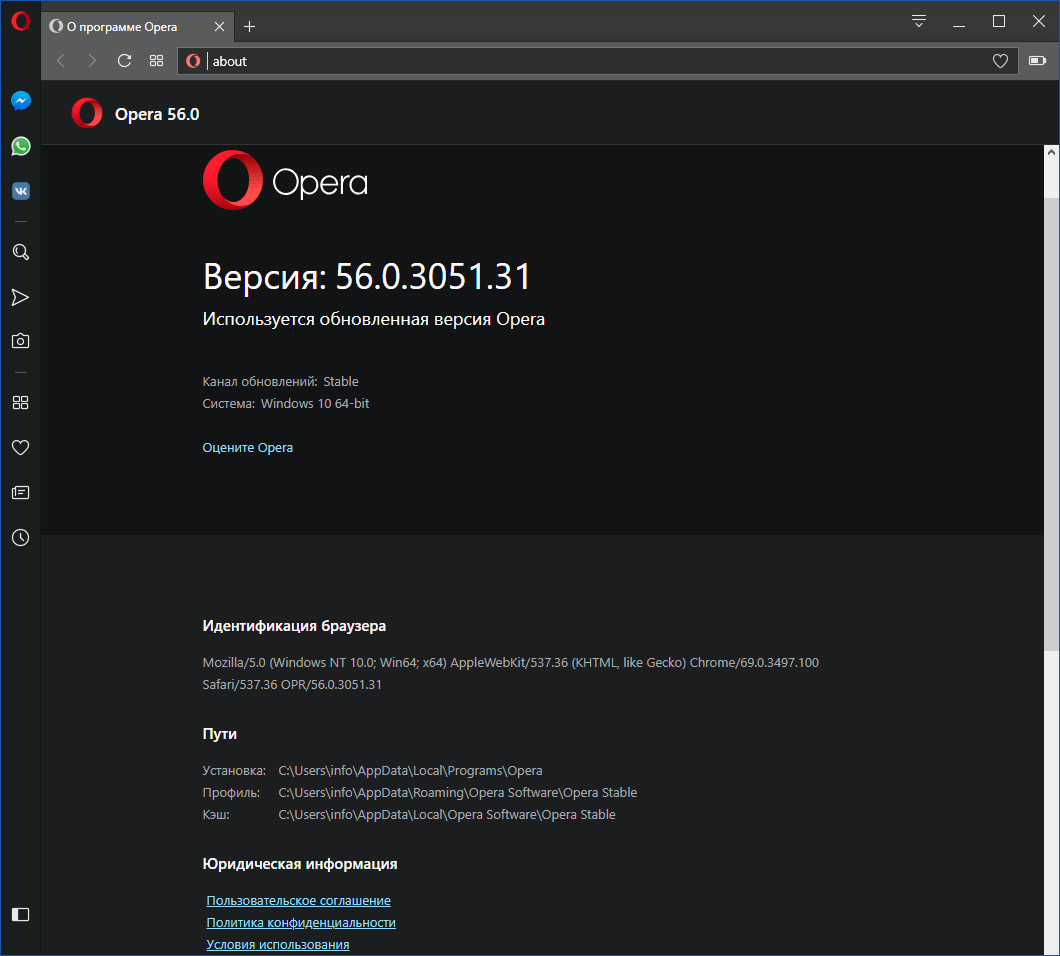This screenshot has height=956, width=1060.
Task: Select the 'О программе Opera' tab
Action: [137, 26]
